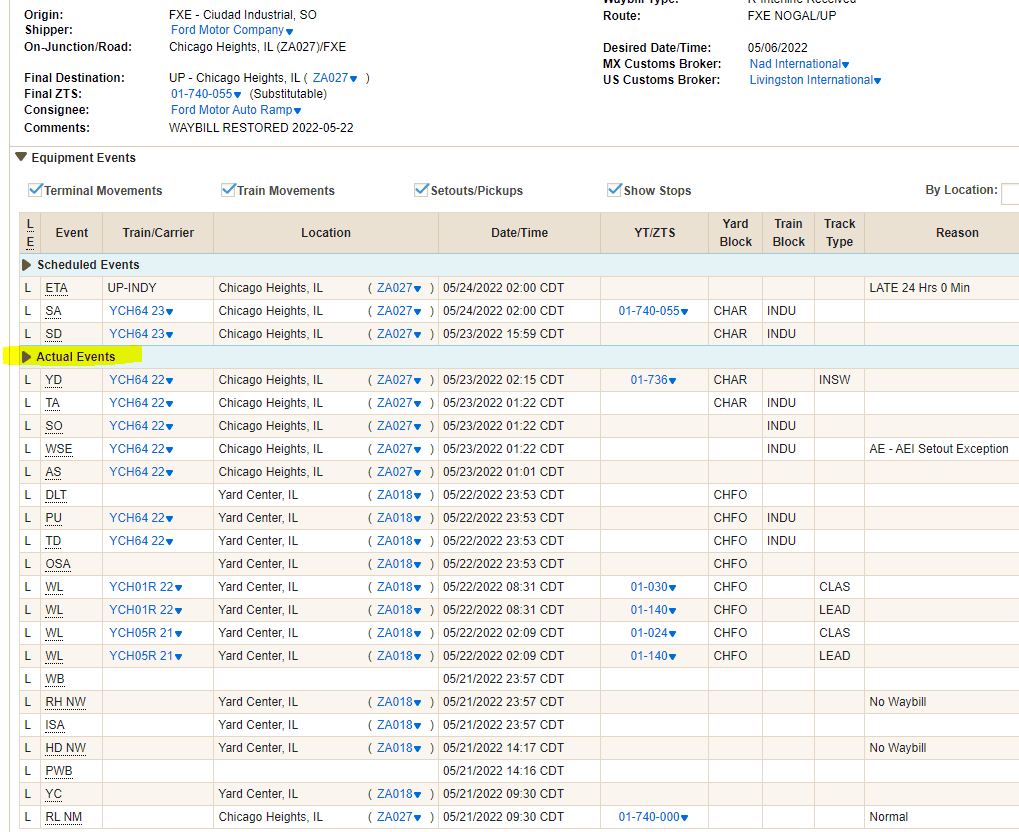Sort by the Date/Time column header

coord(519,233)
